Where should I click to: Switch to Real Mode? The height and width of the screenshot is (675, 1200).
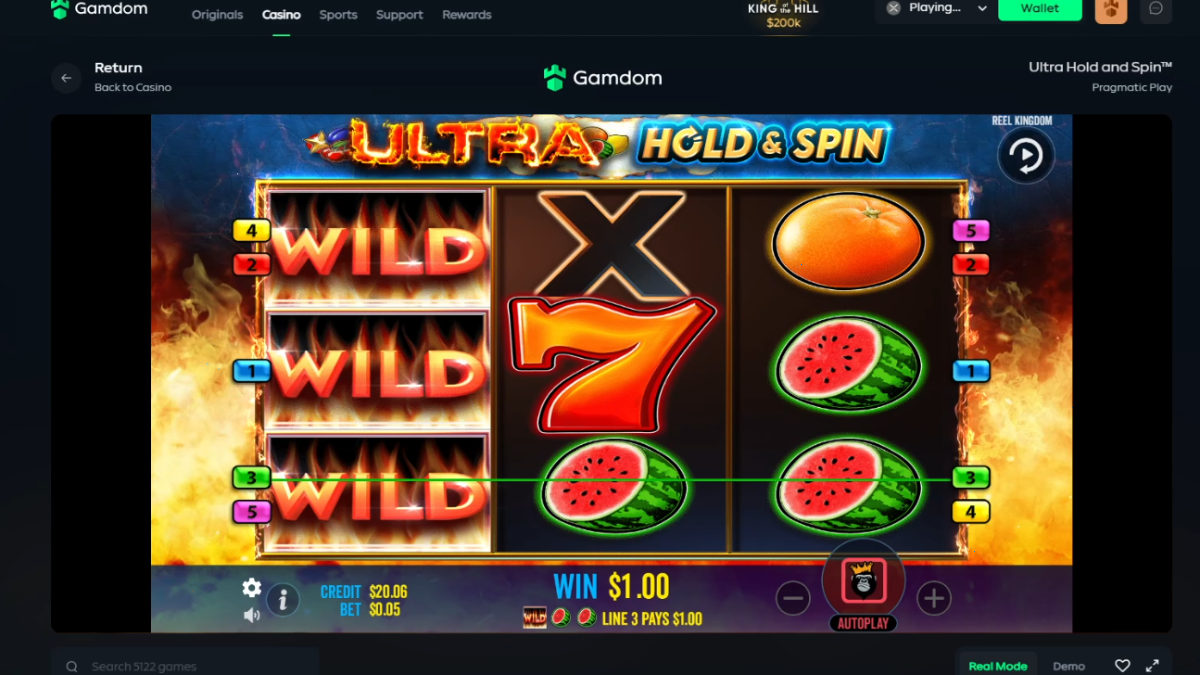tap(998, 666)
